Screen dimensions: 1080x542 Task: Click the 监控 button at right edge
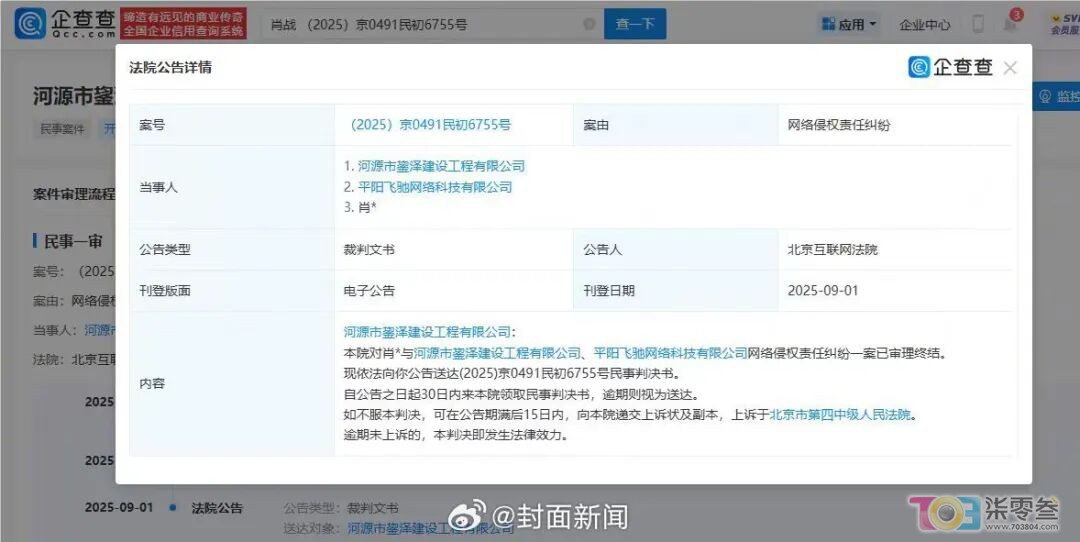(x=1058, y=96)
